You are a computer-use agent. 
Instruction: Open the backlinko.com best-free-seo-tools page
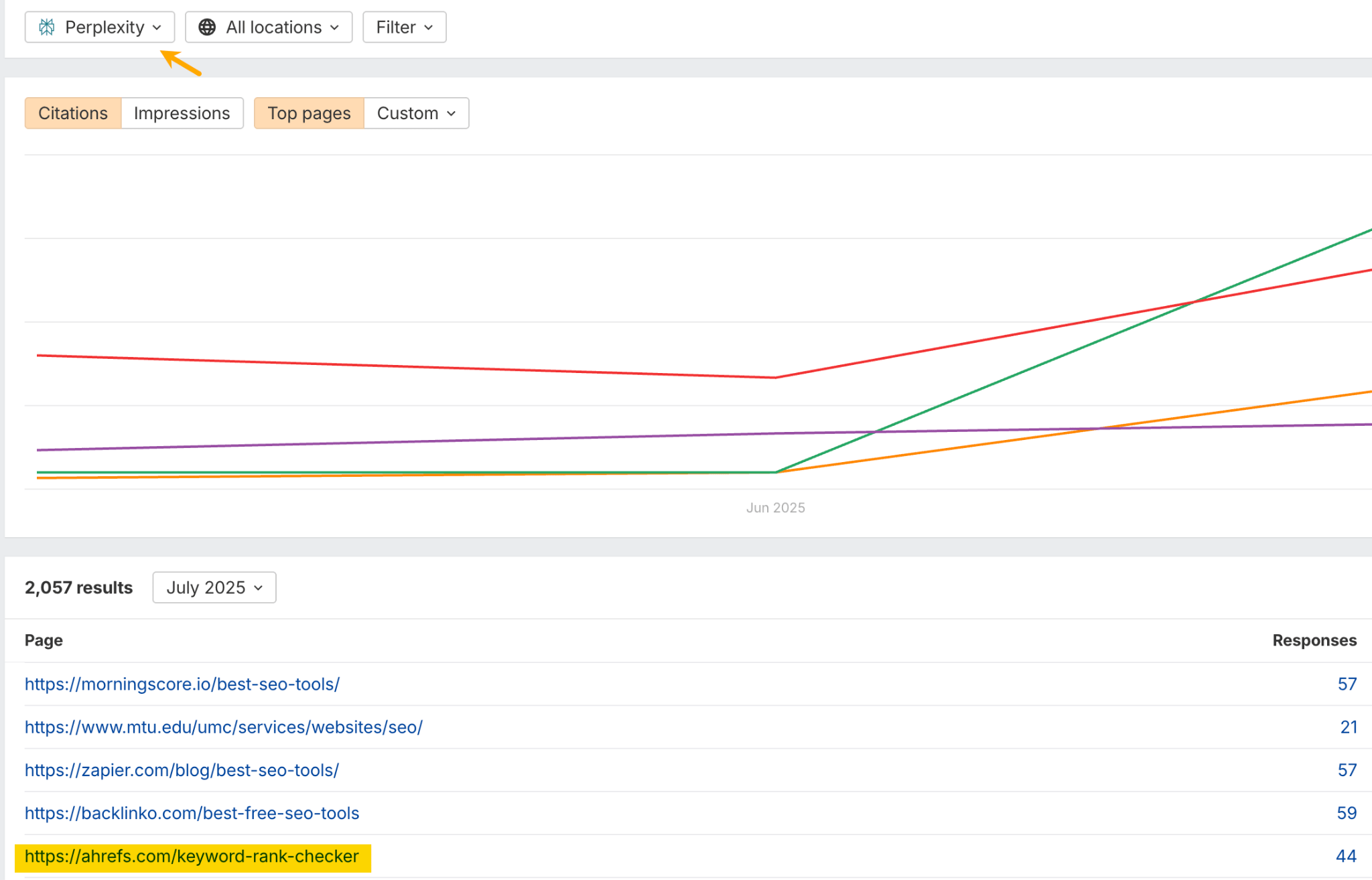[x=191, y=813]
